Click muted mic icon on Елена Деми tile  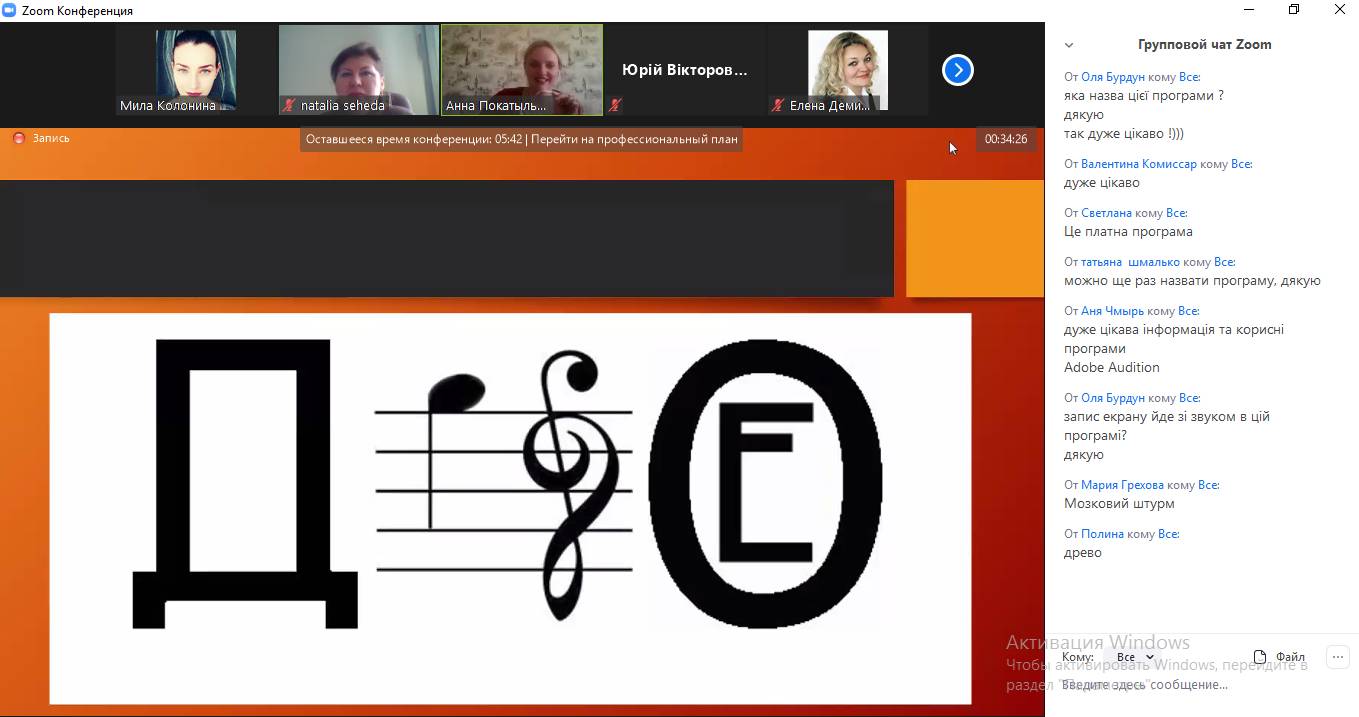777,105
